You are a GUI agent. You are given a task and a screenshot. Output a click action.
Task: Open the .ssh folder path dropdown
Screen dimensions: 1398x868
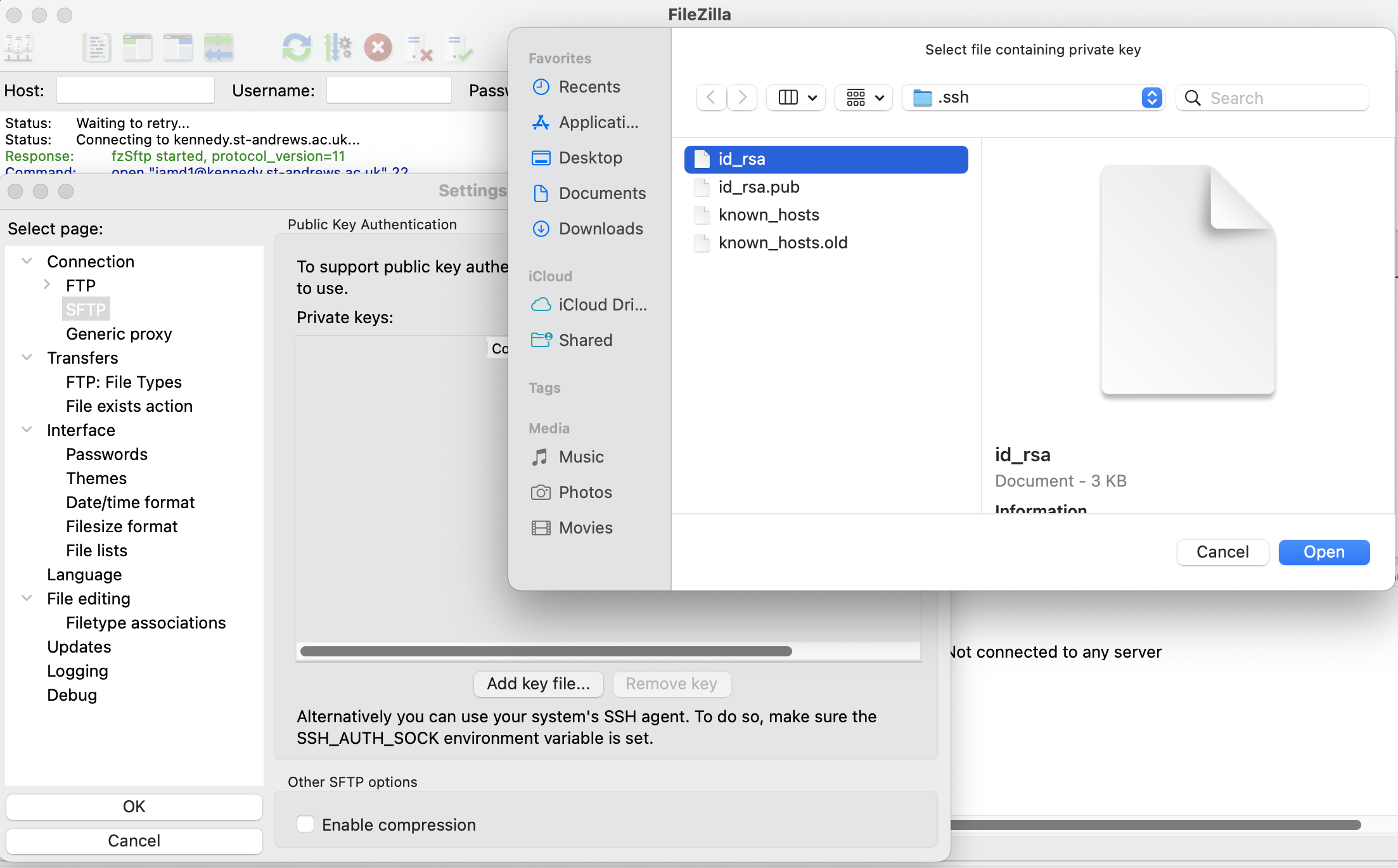click(1033, 98)
